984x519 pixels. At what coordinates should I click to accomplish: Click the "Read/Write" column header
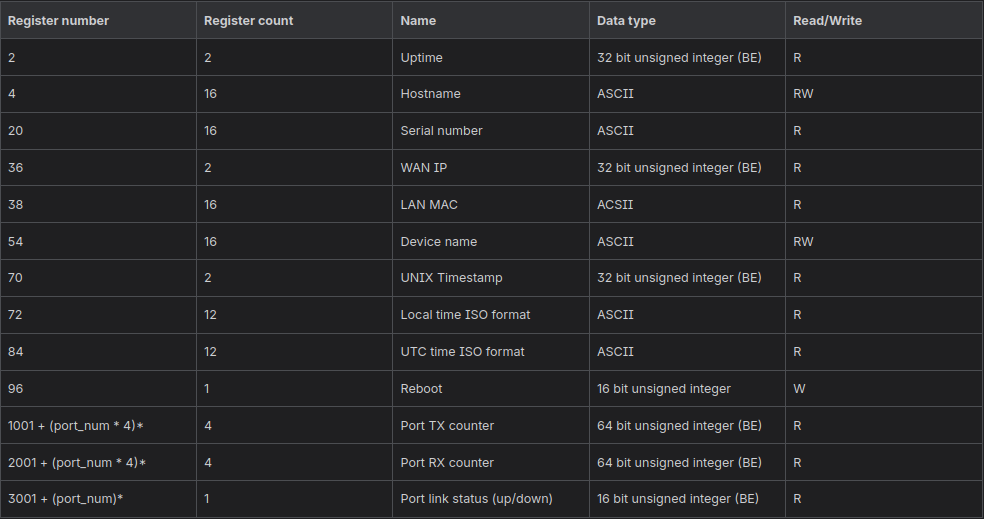tap(827, 20)
